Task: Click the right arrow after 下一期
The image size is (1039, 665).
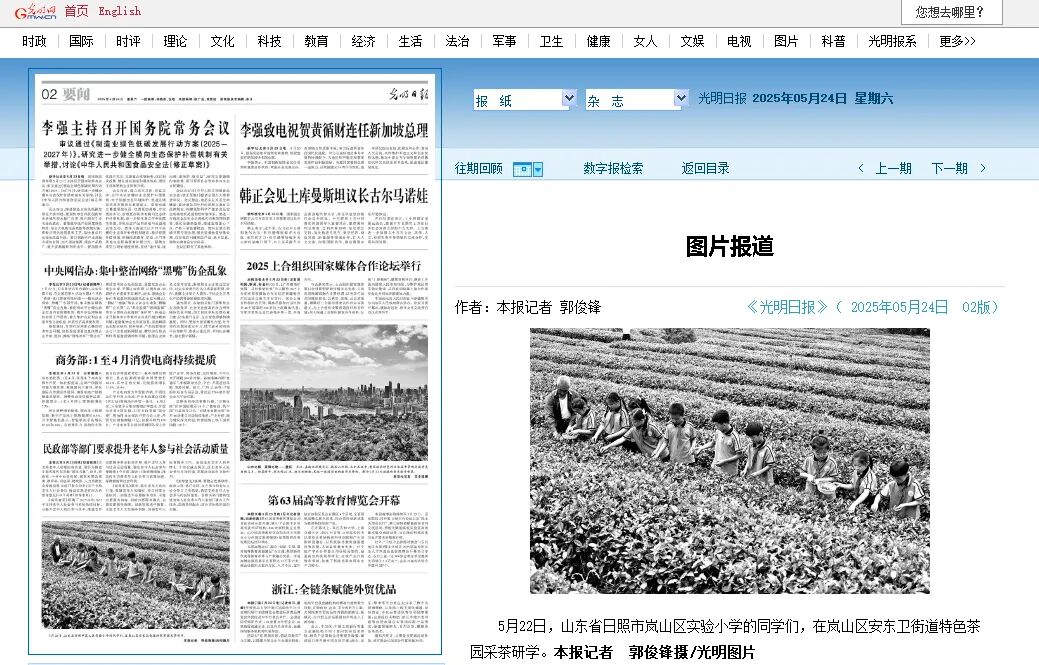Action: point(983,168)
